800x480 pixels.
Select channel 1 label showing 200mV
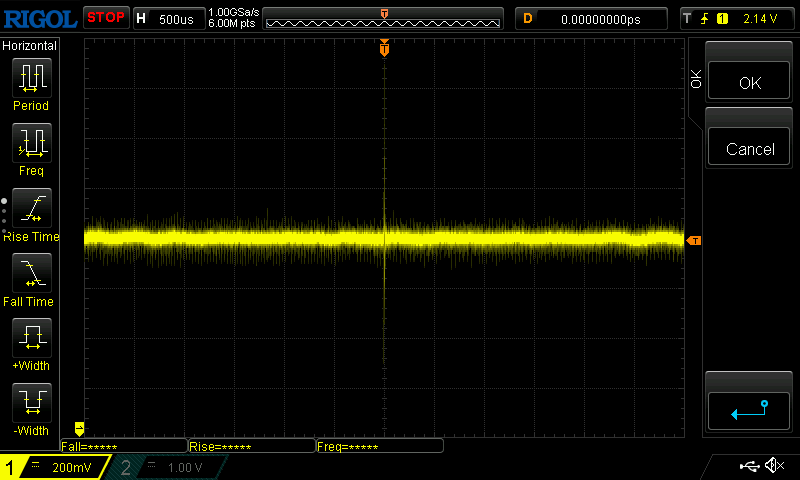point(55,467)
